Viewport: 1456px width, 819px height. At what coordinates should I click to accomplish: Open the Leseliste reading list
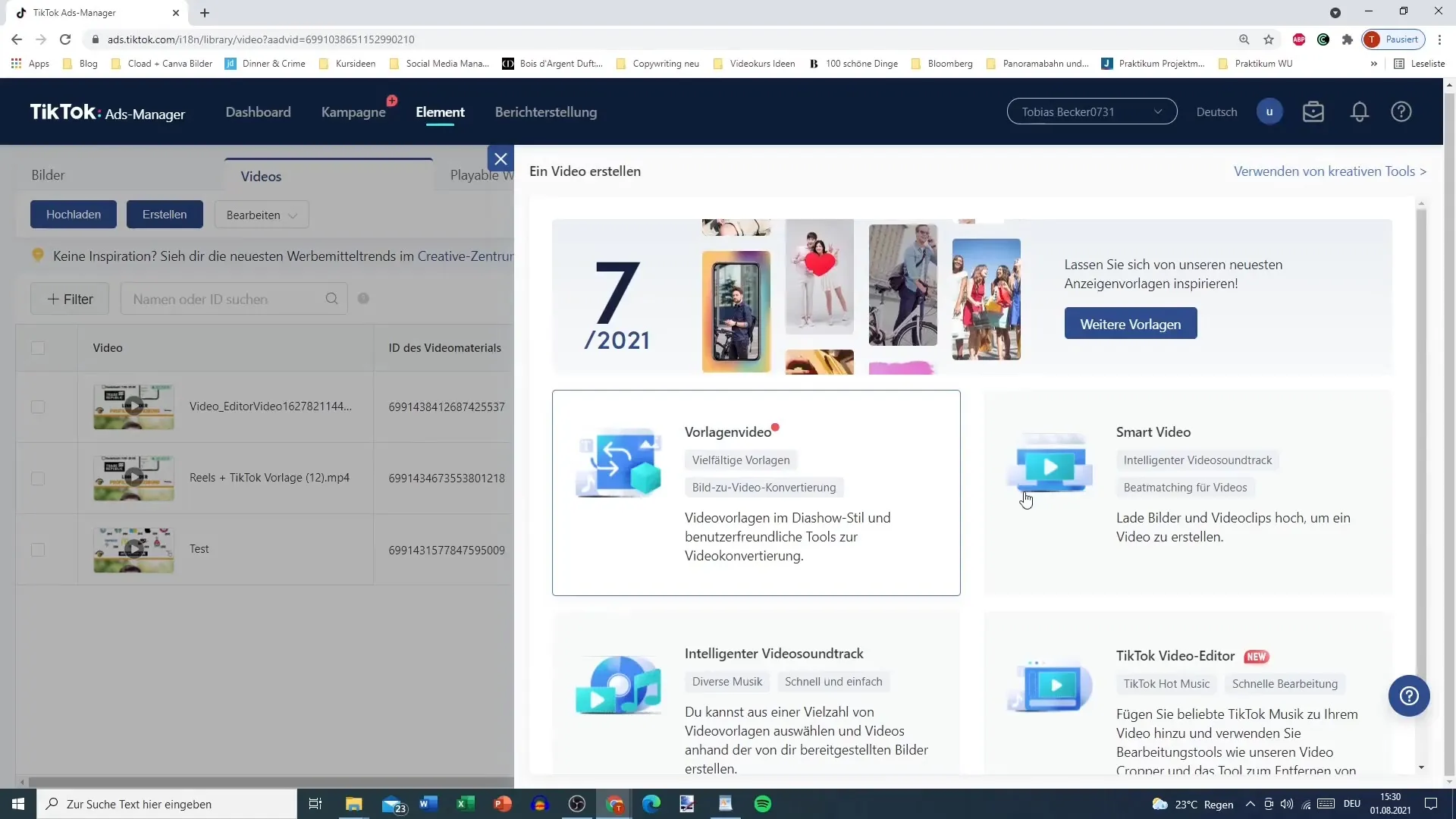tap(1420, 64)
